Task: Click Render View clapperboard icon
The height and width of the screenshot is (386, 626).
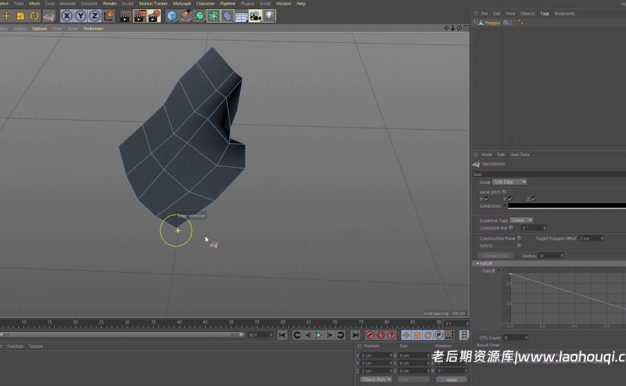Action: tap(125, 16)
